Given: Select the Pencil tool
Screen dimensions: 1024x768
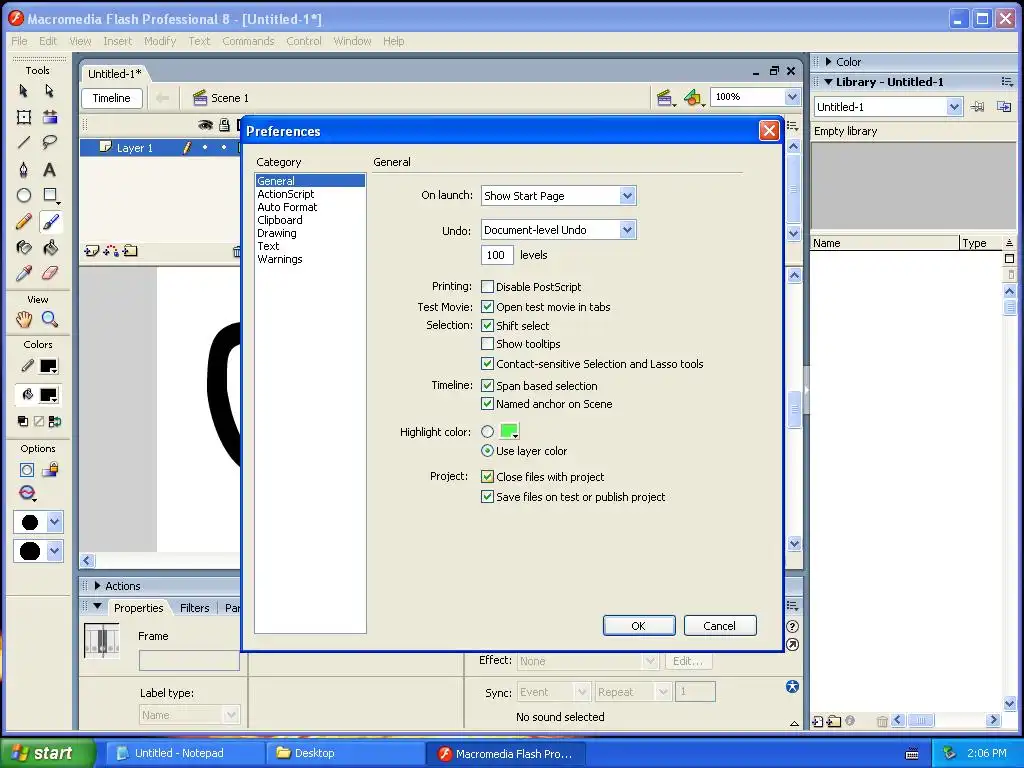Looking at the screenshot, I should [x=24, y=222].
